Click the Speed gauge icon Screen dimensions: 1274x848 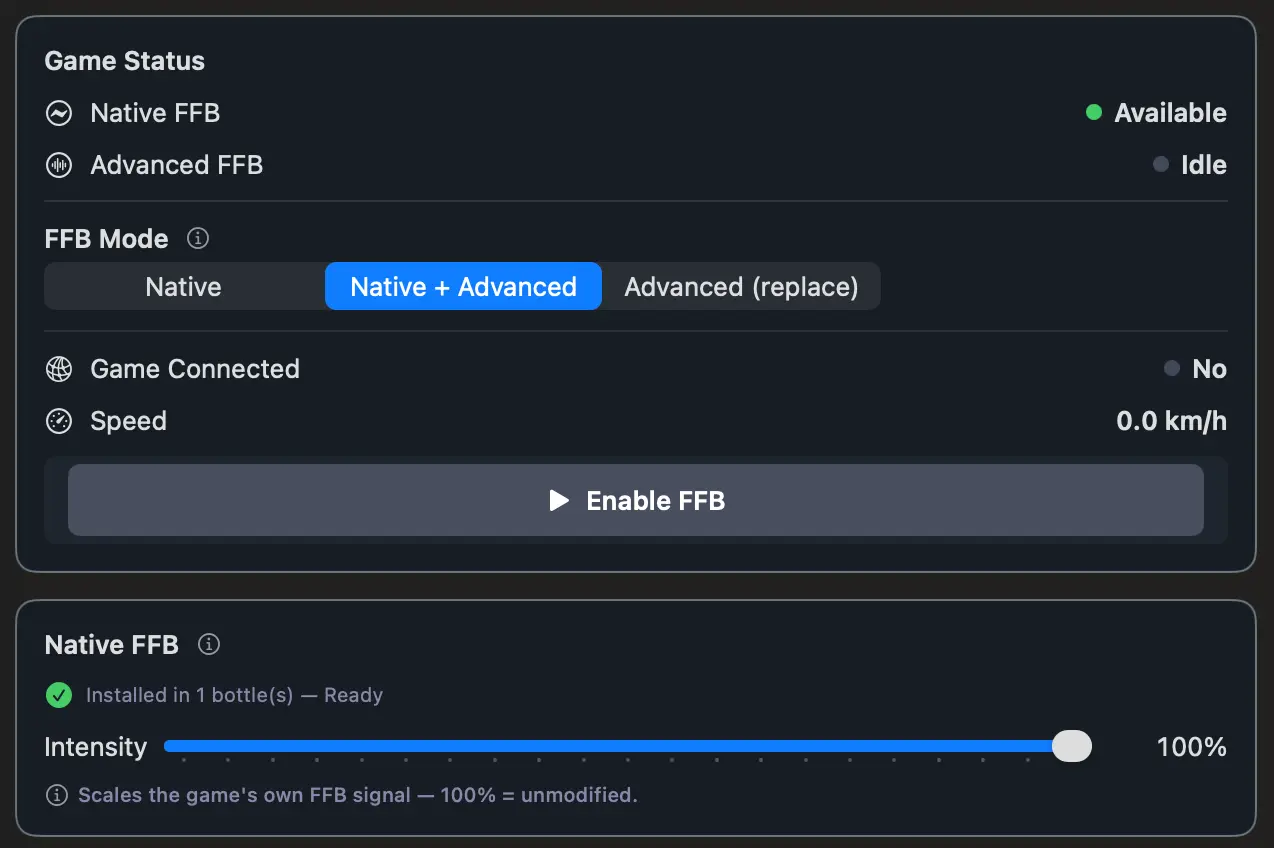click(x=58, y=421)
